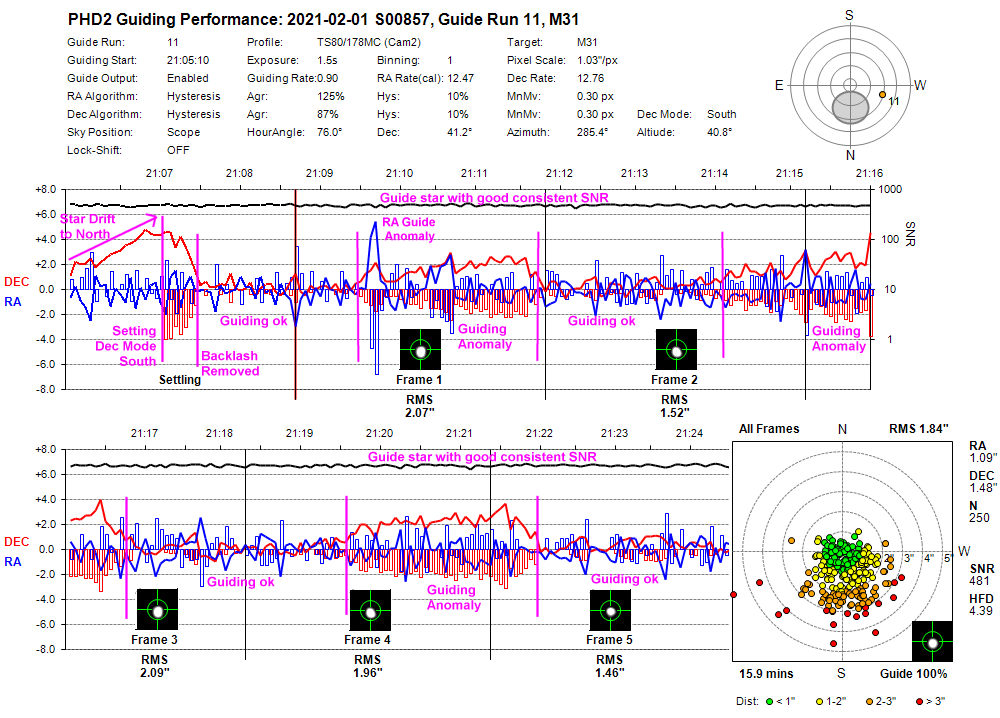The width and height of the screenshot is (1000, 718).
Task: Select the 'All Frames' scatter plot heading
Action: pos(769,429)
